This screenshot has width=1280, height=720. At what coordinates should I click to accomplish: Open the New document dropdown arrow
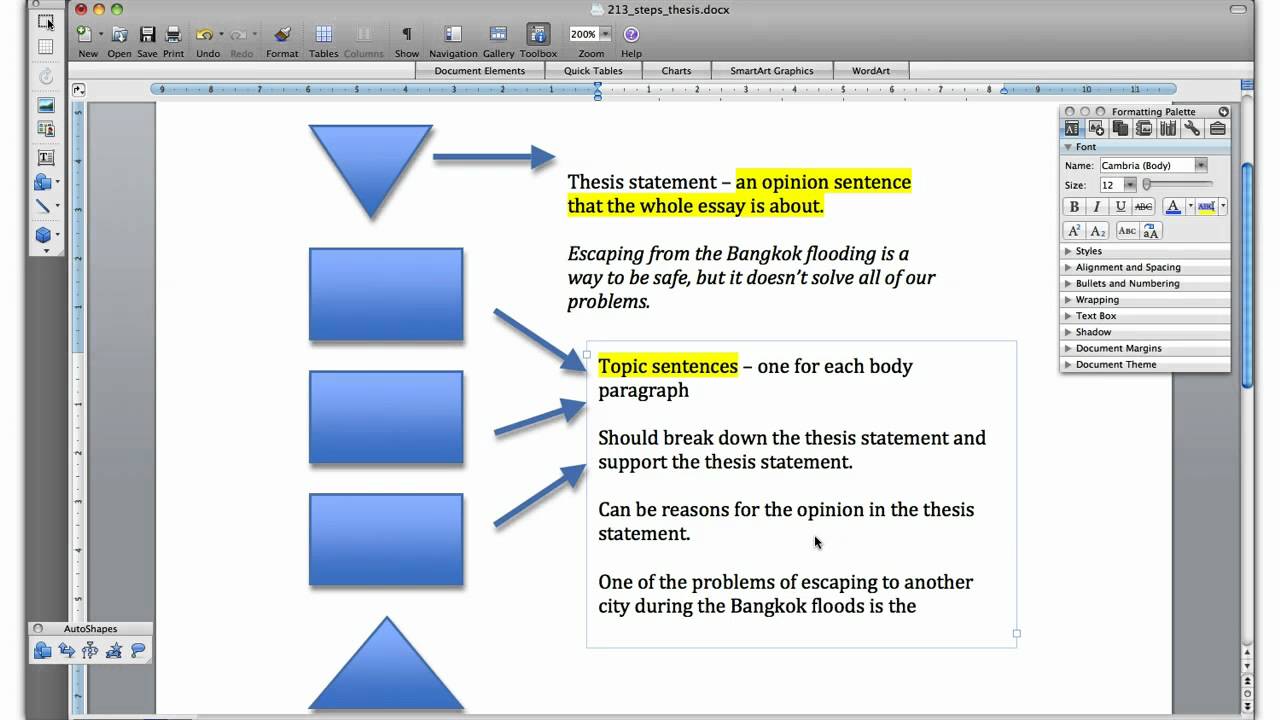tap(99, 35)
